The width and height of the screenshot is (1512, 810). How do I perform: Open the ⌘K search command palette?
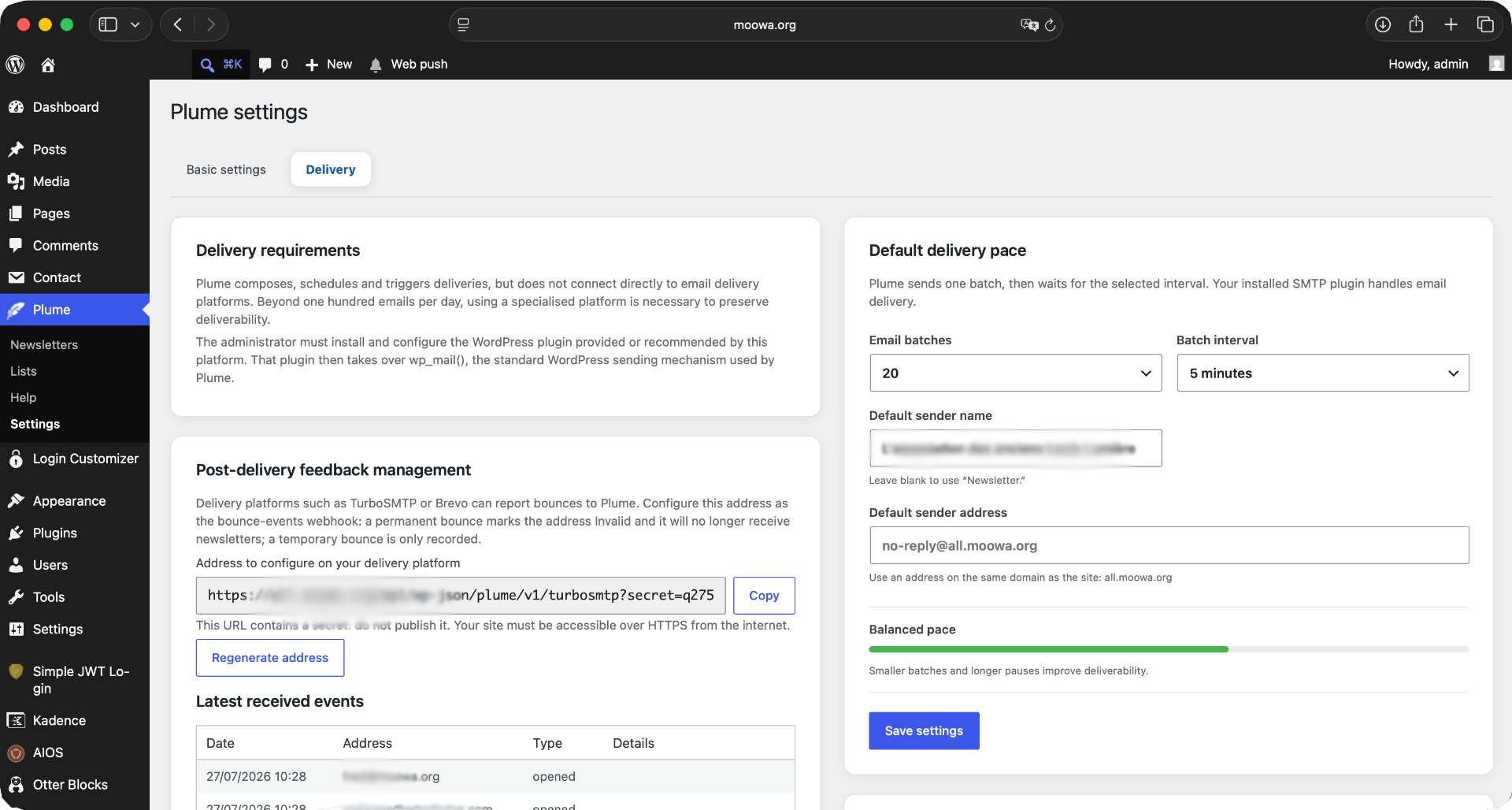[220, 65]
